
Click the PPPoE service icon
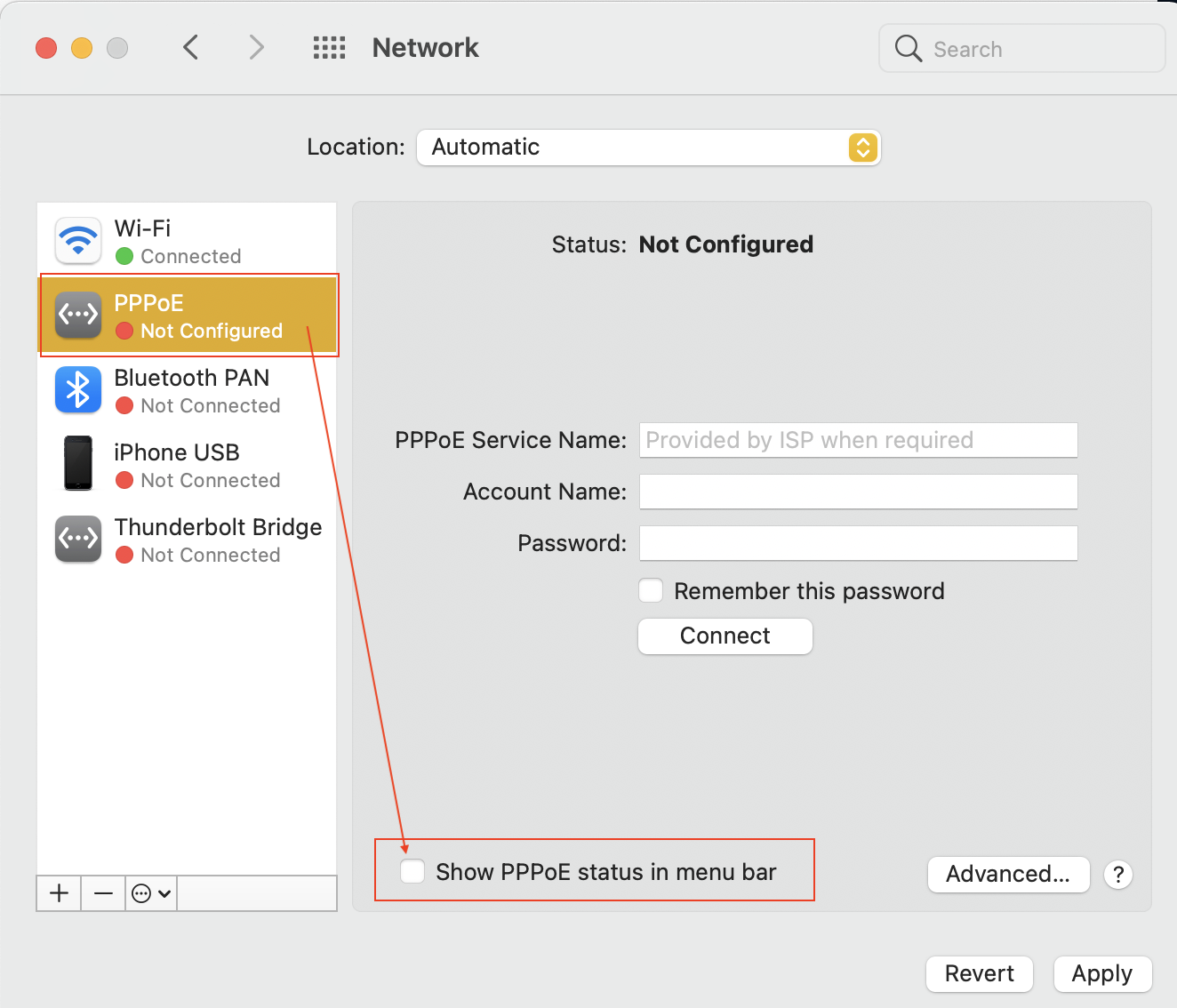(78, 316)
